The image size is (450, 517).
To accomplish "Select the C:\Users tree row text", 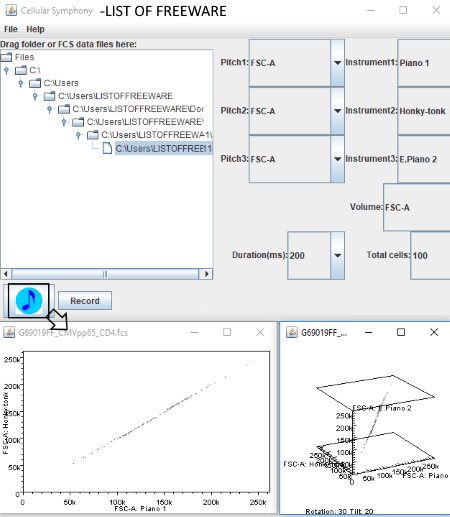I will [x=61, y=83].
